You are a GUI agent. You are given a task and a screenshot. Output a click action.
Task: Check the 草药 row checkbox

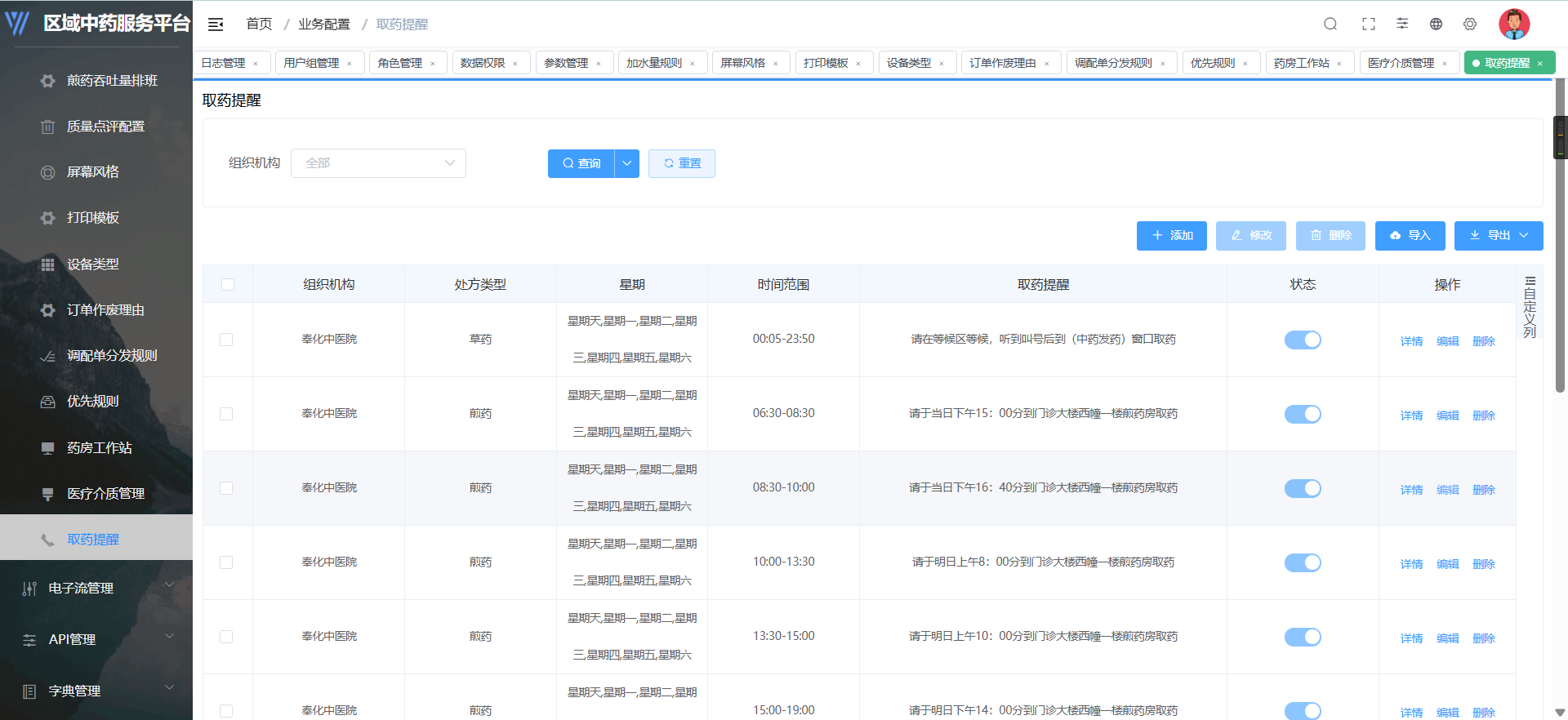[226, 340]
